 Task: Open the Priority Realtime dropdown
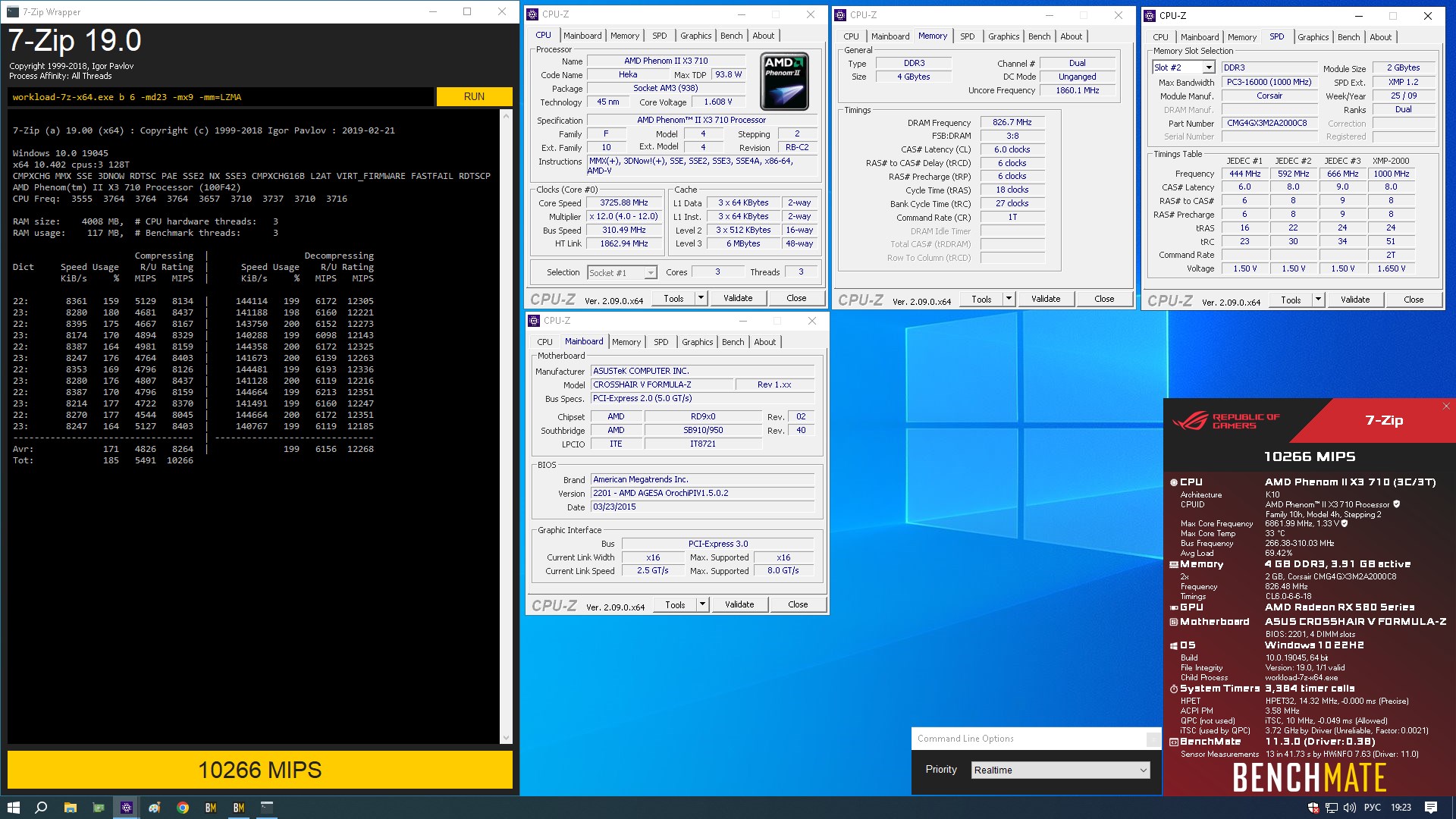click(1061, 770)
